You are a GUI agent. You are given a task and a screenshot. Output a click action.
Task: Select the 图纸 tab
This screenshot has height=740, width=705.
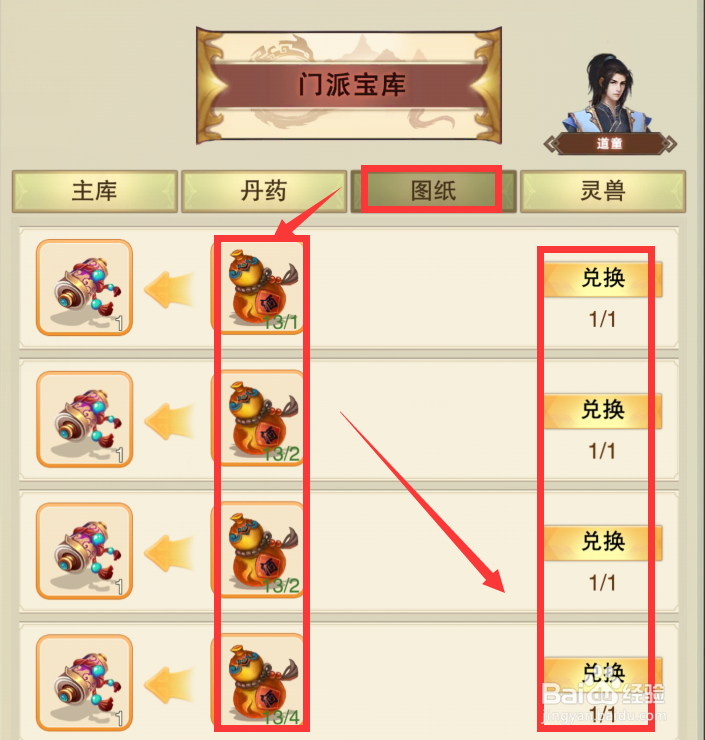coord(433,192)
